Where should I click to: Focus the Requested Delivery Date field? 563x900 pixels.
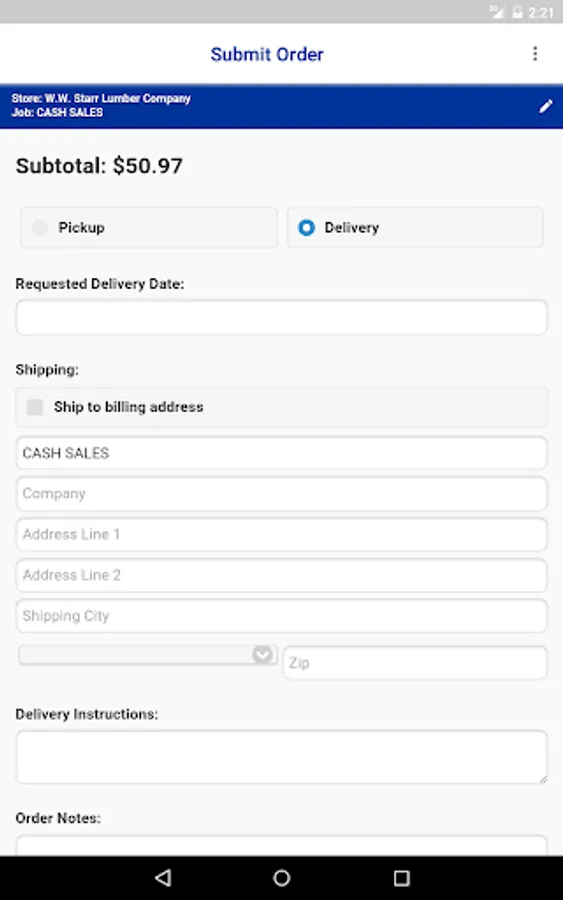click(282, 317)
